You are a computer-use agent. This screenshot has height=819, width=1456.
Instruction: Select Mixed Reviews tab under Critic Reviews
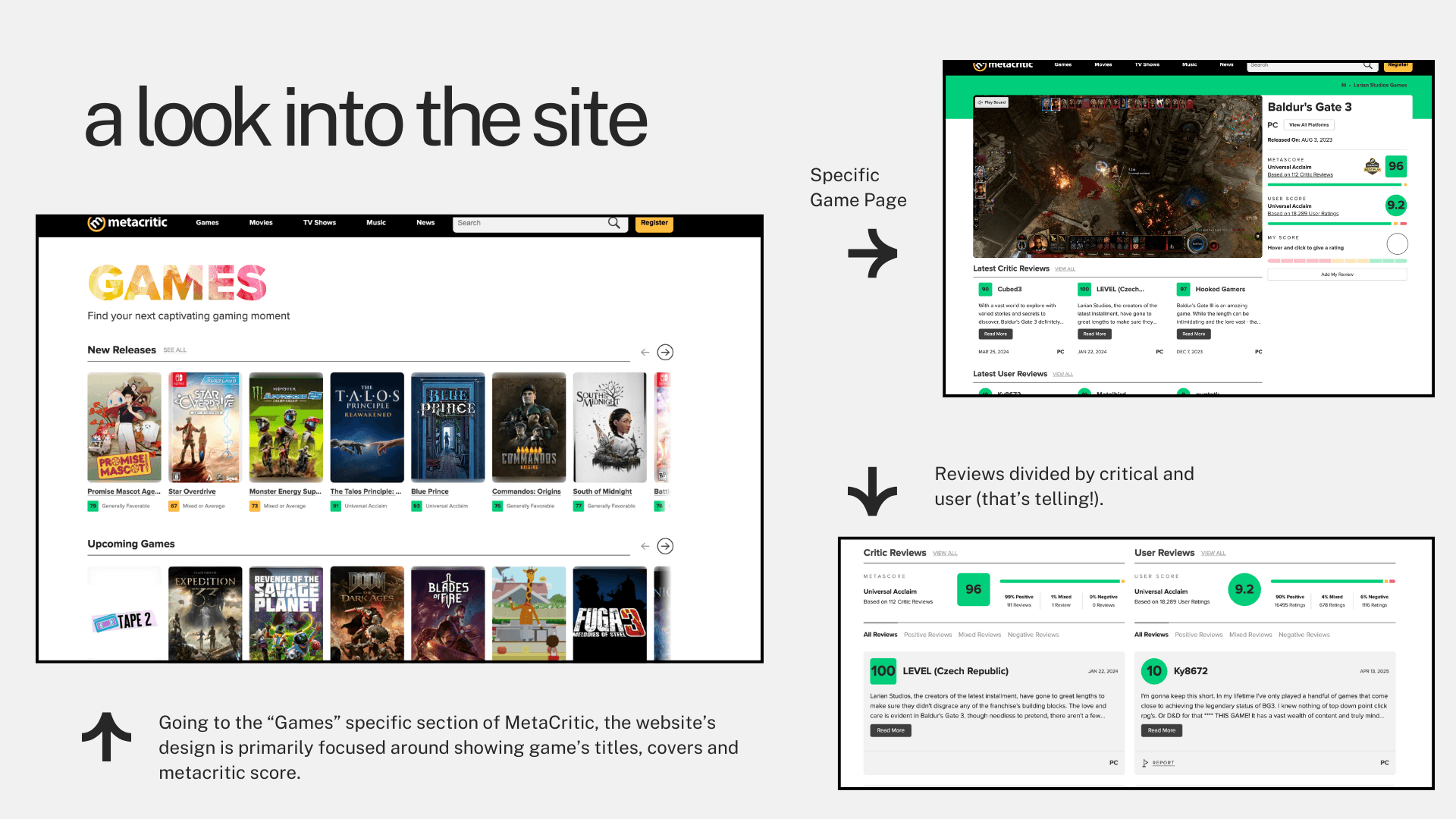(979, 635)
